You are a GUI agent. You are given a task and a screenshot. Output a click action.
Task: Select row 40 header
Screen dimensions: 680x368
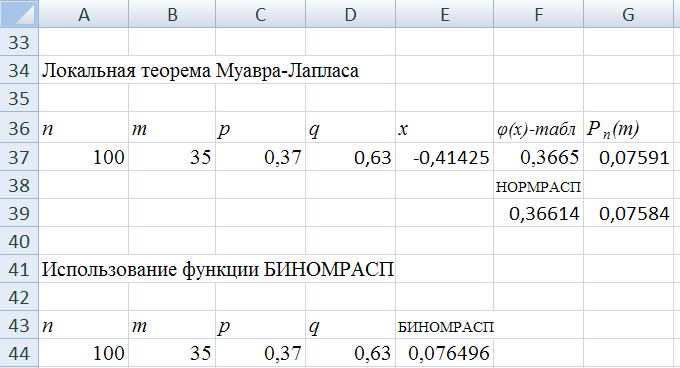coord(19,241)
